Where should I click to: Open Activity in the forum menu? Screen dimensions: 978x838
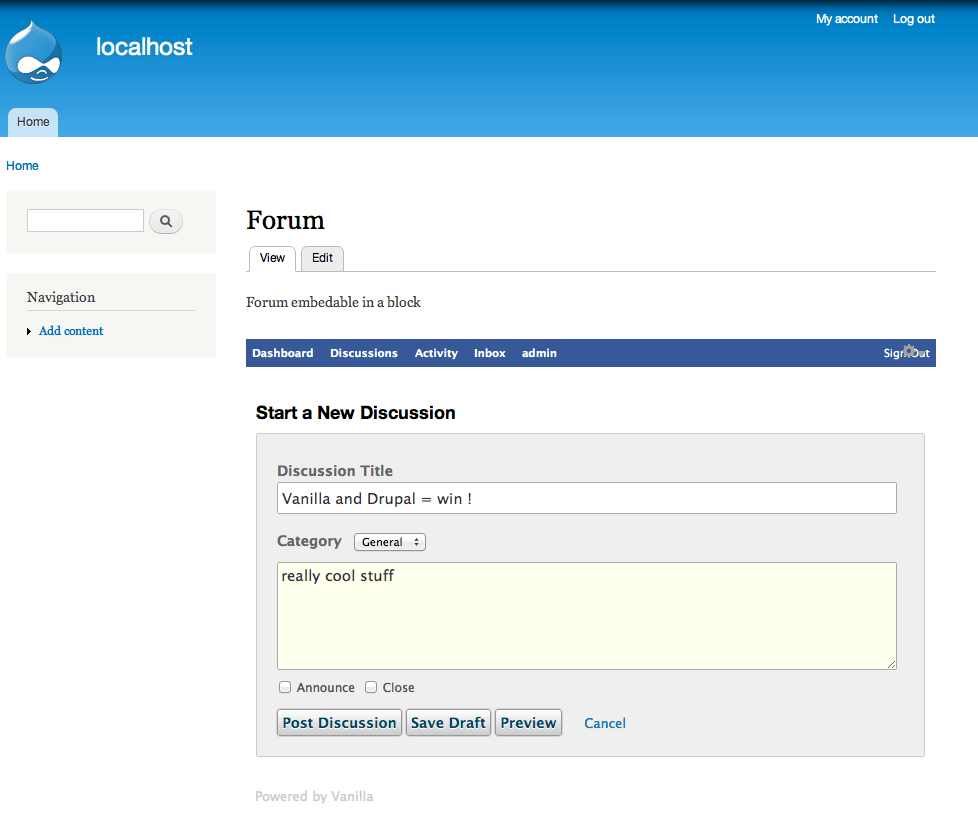click(x=436, y=353)
